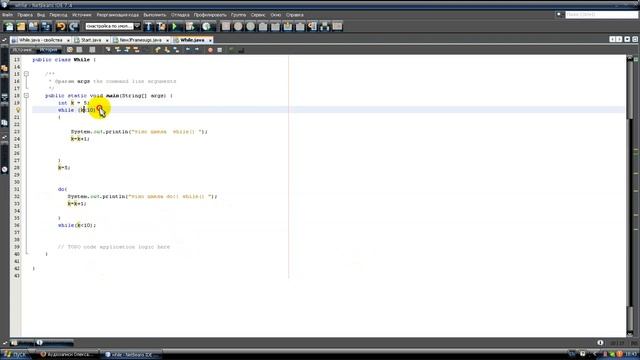The width and height of the screenshot is (640, 360).
Task: Switch to While.java - свойства tab
Action: 40,40
